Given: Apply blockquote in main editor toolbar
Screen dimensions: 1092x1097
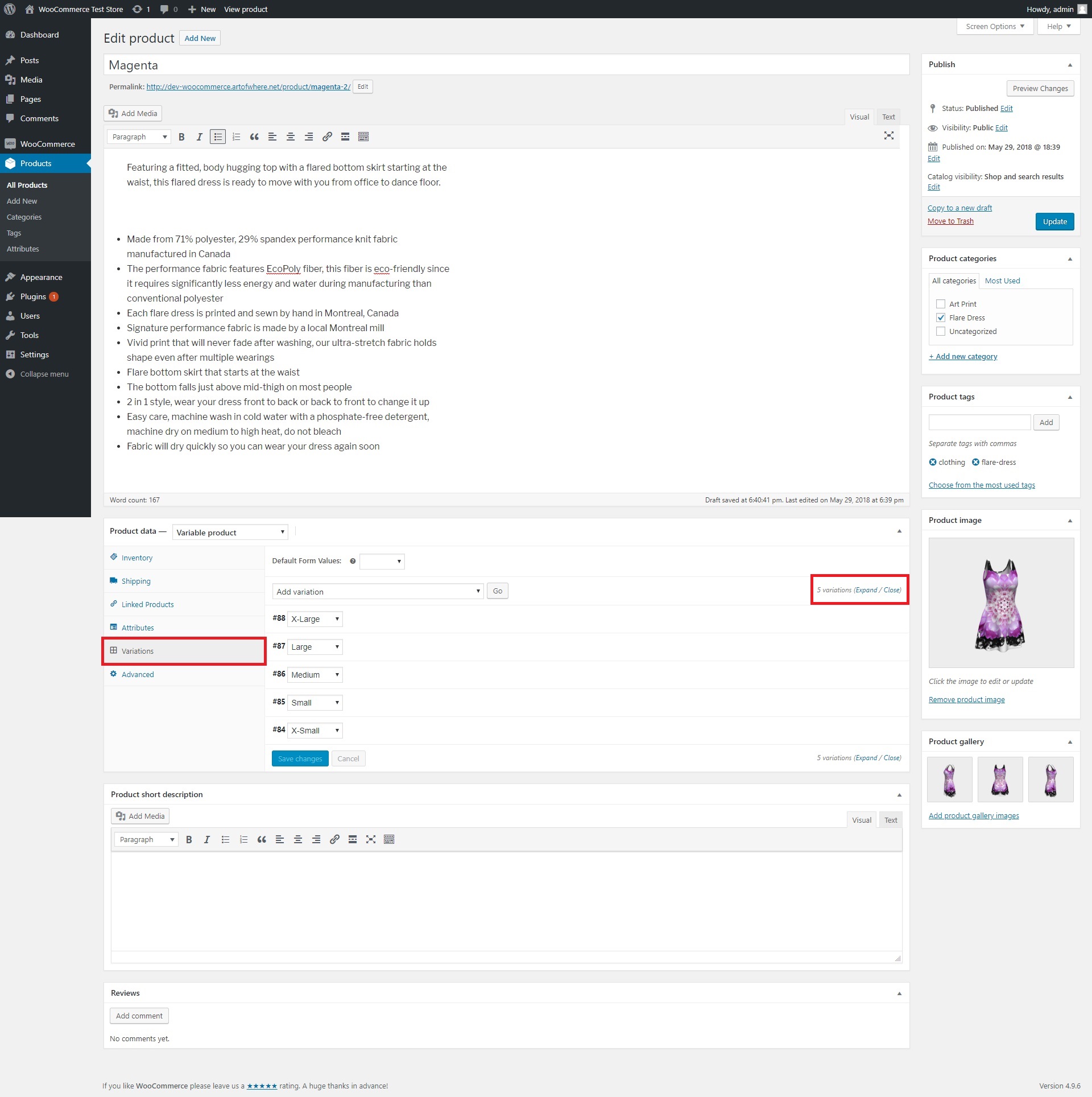Looking at the screenshot, I should pyautogui.click(x=254, y=137).
